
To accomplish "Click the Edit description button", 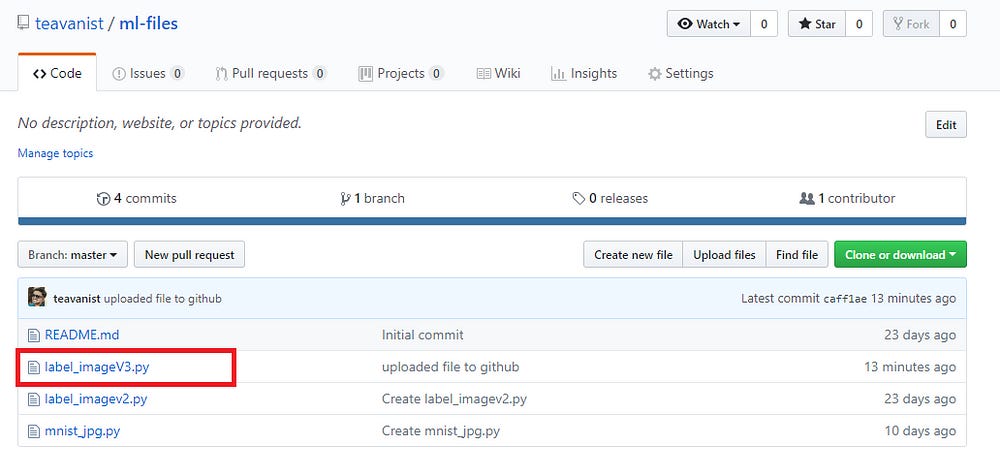I will (946, 125).
